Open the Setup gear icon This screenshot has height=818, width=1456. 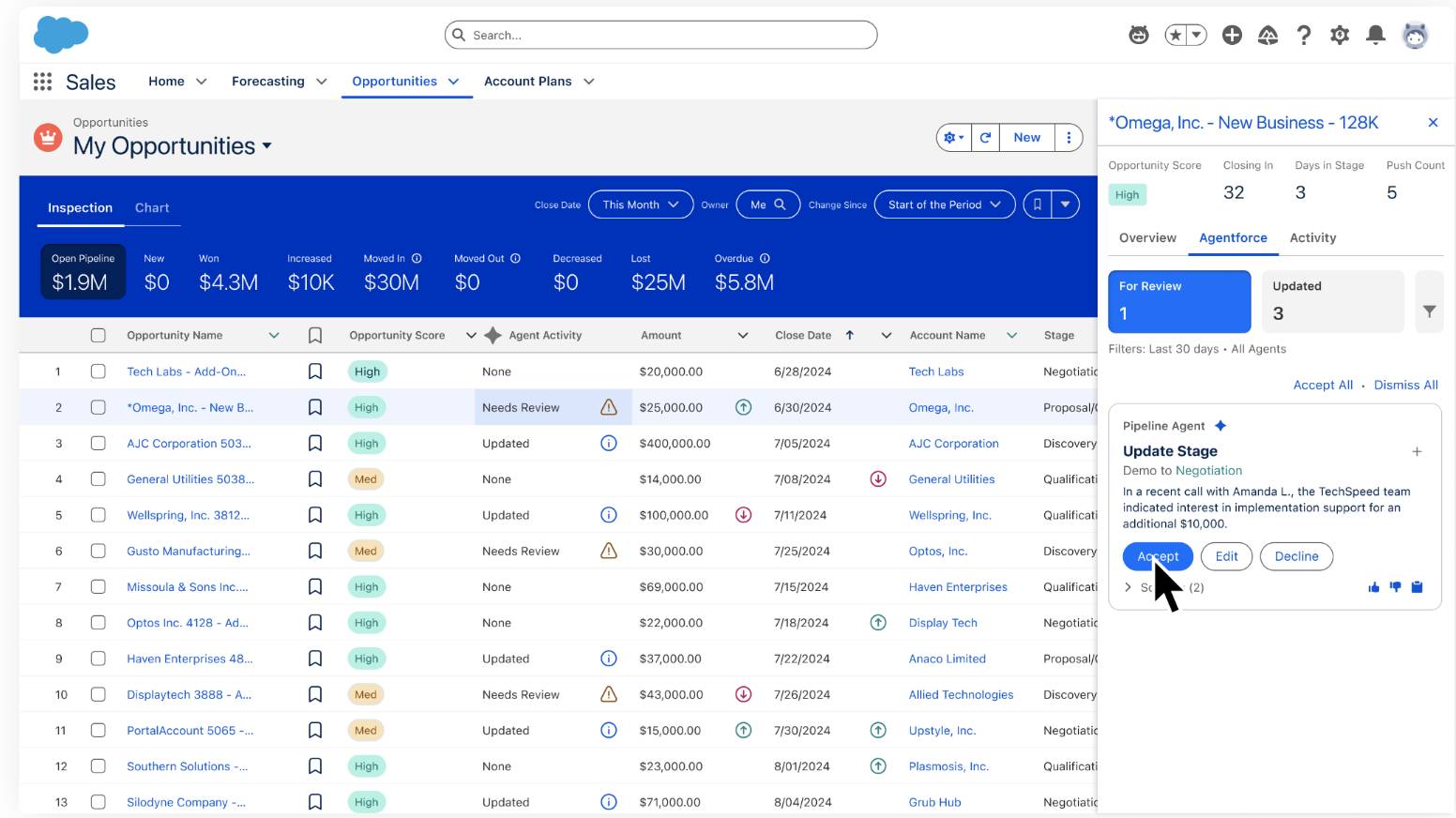tap(1340, 35)
